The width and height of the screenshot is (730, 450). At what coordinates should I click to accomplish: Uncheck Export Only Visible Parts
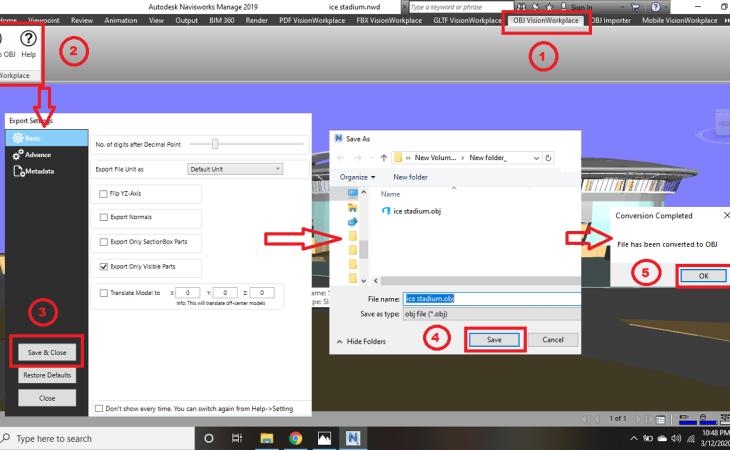tap(103, 267)
